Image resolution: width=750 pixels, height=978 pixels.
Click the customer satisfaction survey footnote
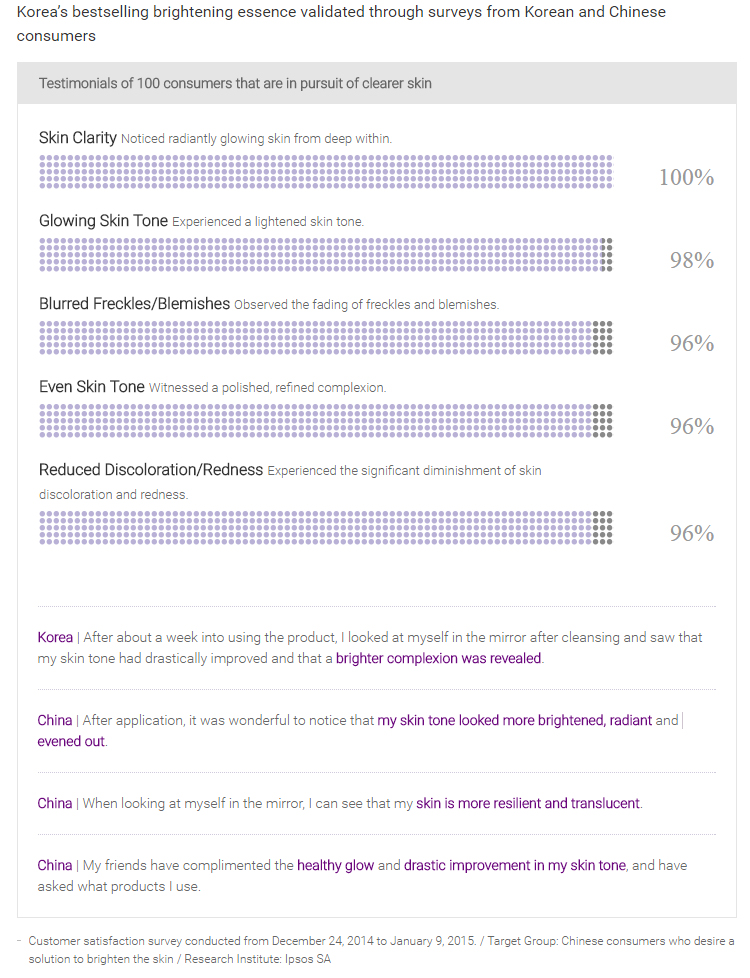[x=380, y=950]
